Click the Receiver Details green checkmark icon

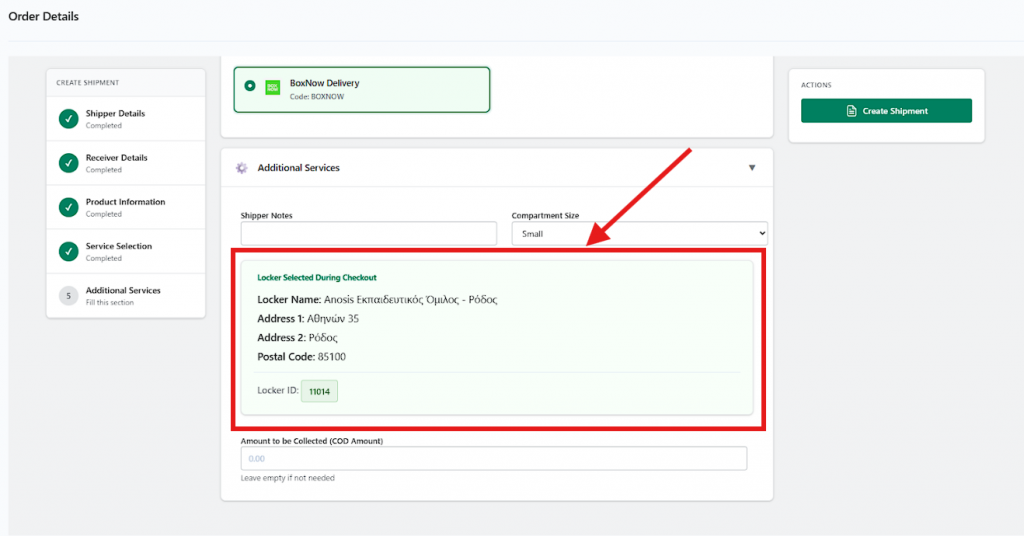click(x=68, y=163)
